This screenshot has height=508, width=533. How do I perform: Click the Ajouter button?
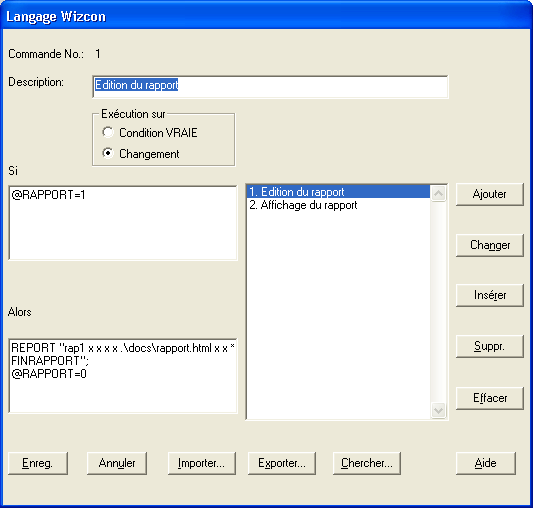489,194
